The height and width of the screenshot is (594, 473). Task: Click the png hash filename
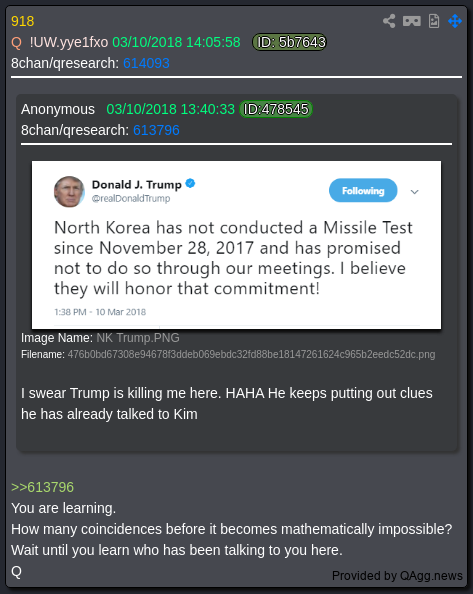coord(251,355)
